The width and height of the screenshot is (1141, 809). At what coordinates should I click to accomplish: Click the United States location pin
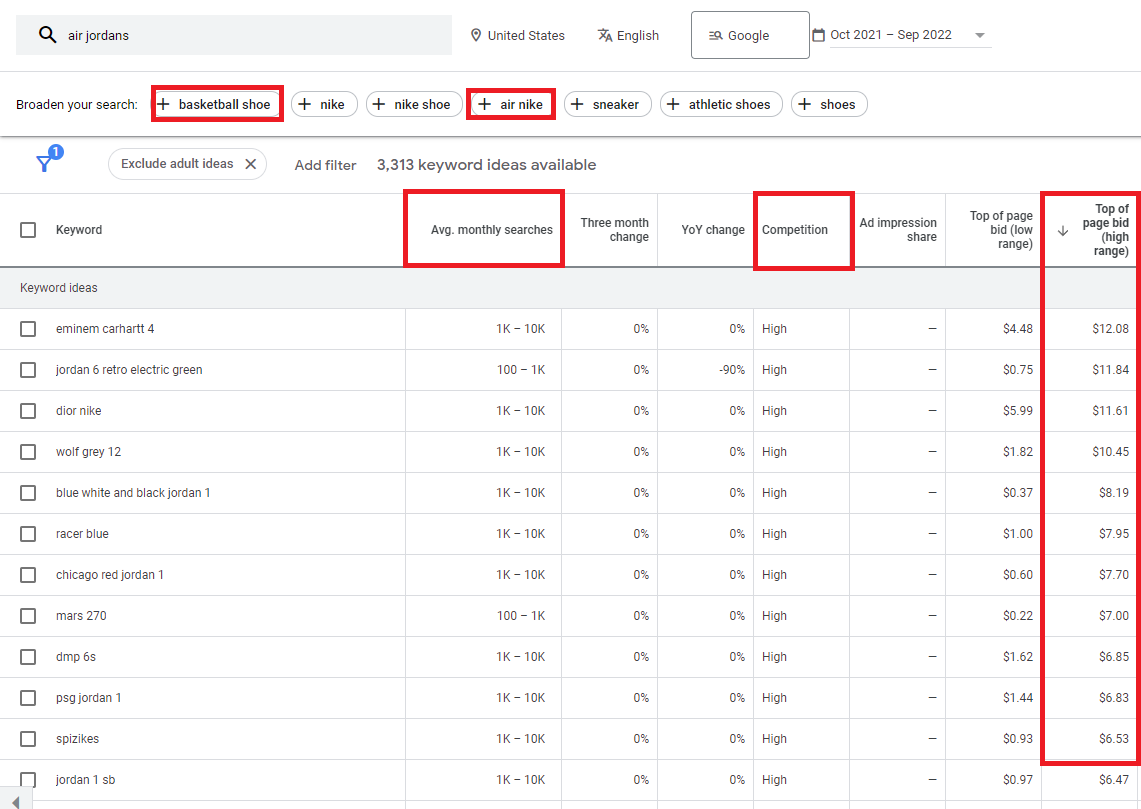476,35
